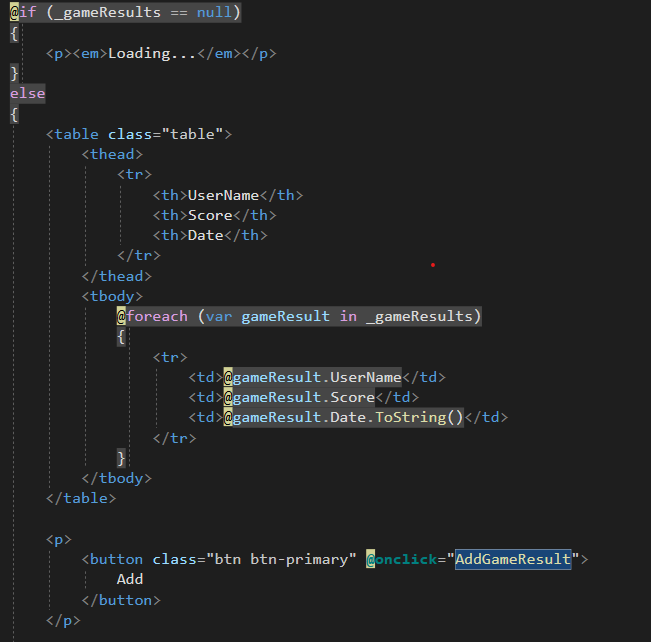The height and width of the screenshot is (642, 651).
Task: Click the _gameResults == null condition
Action: tap(142, 12)
